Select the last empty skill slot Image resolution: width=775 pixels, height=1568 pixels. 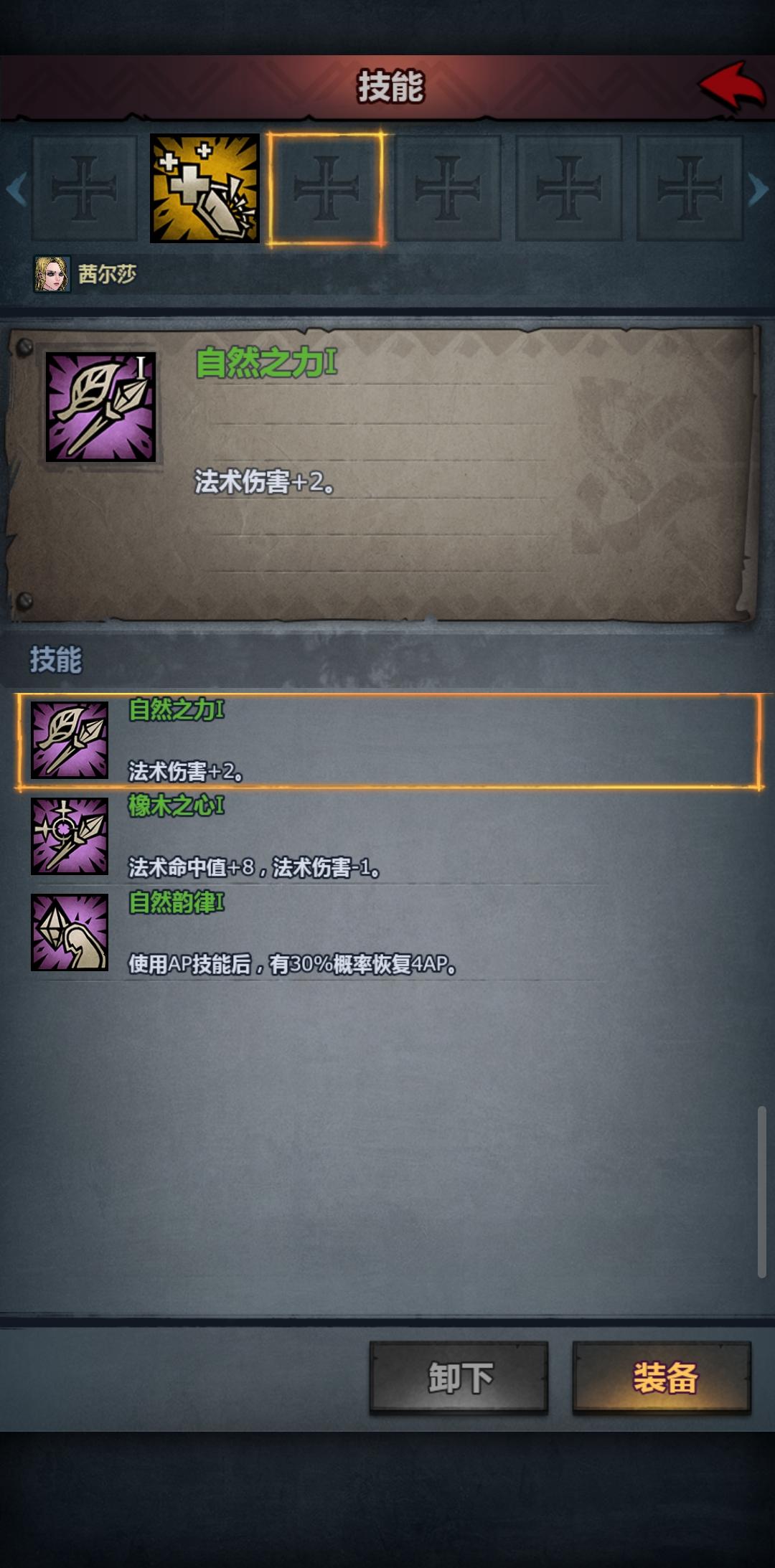[690, 188]
